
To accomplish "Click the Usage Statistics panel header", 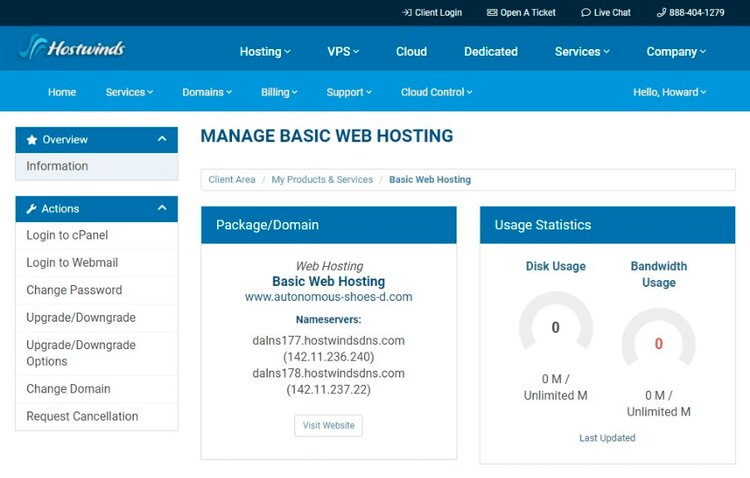I will (607, 225).
